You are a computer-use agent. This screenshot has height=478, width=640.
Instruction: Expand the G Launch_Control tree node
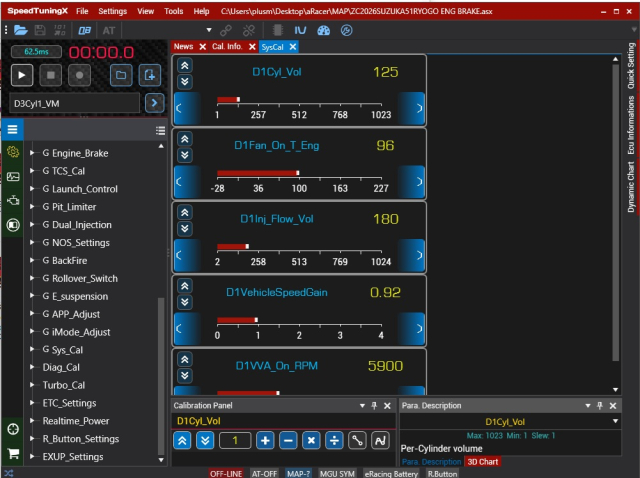(x=32, y=189)
